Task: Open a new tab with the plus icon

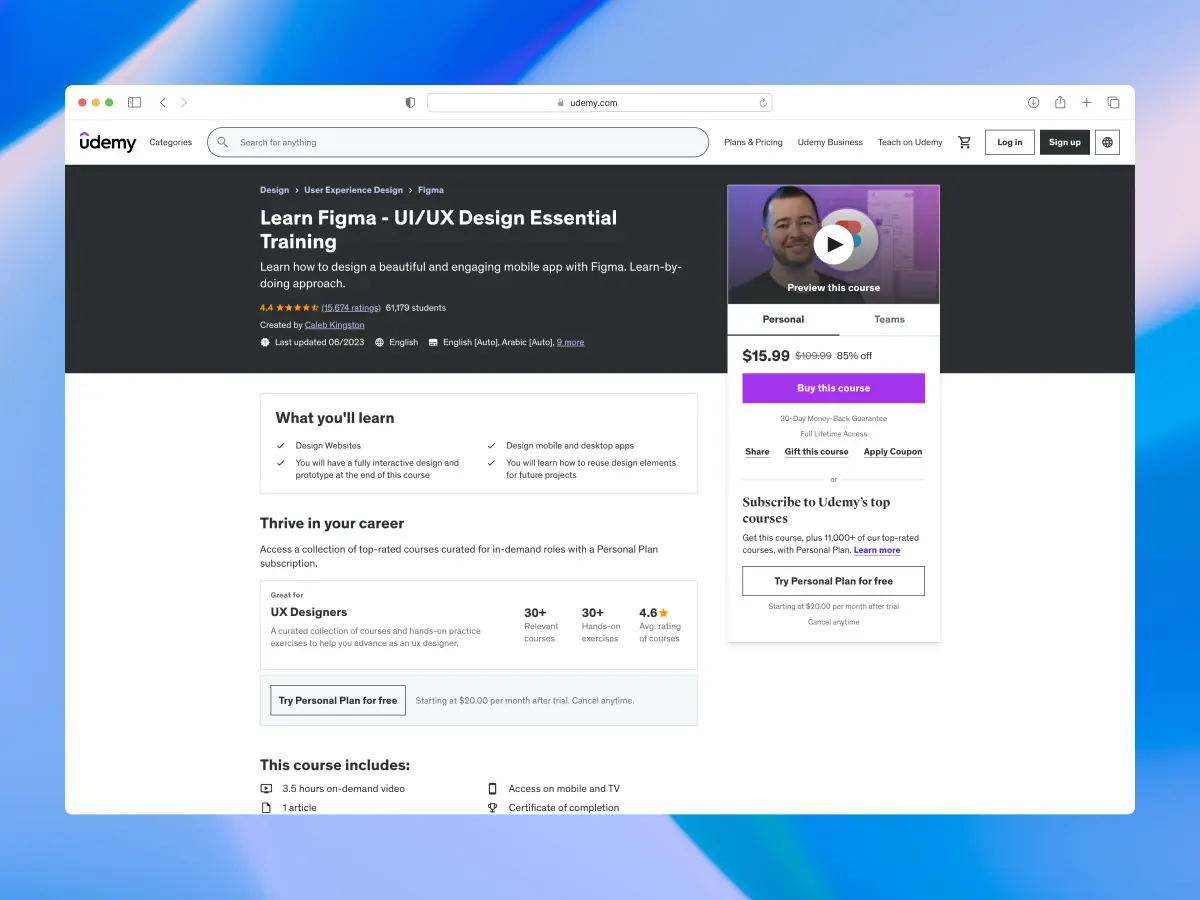Action: pyautogui.click(x=1086, y=102)
